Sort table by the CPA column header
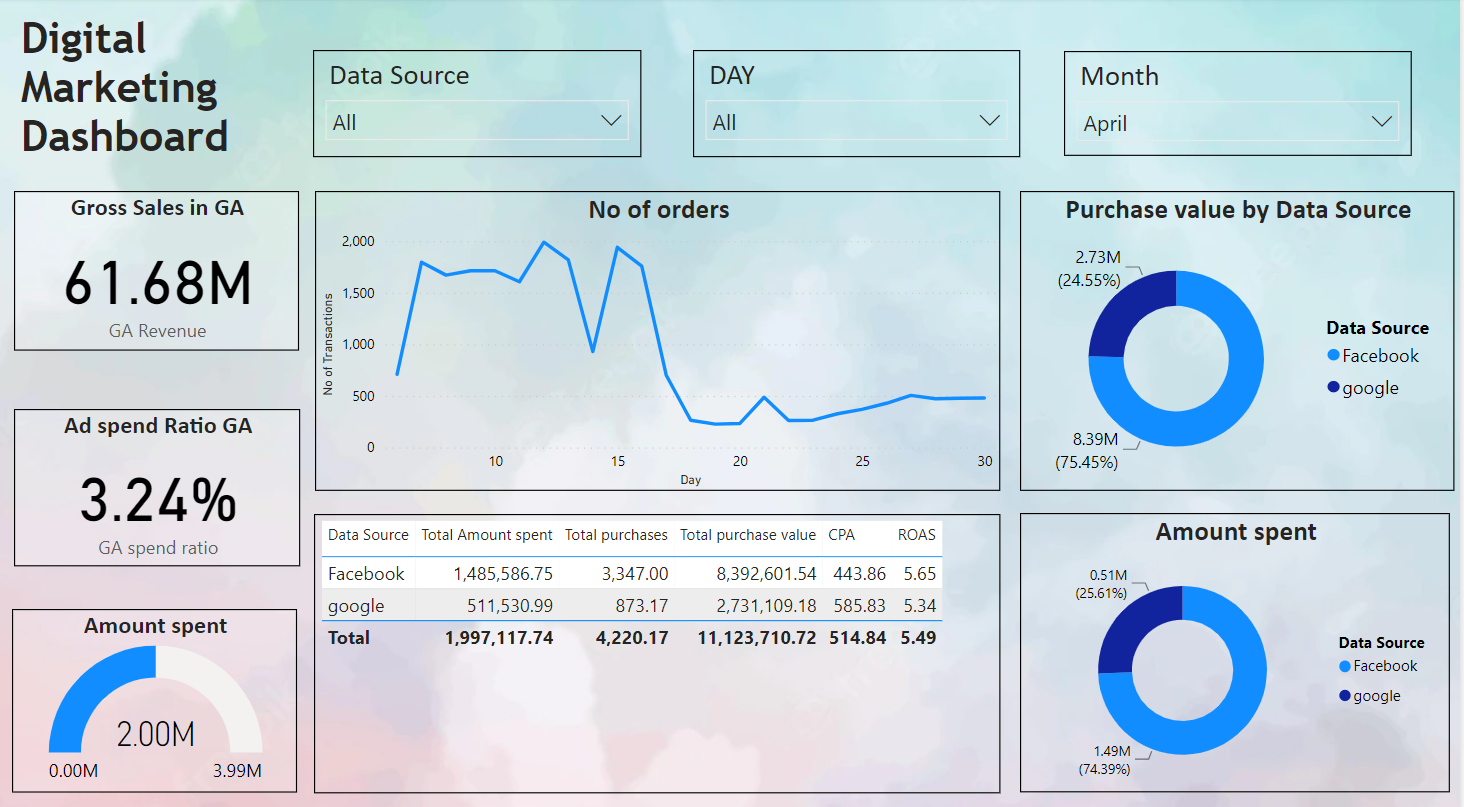This screenshot has height=807, width=1464. click(841, 535)
